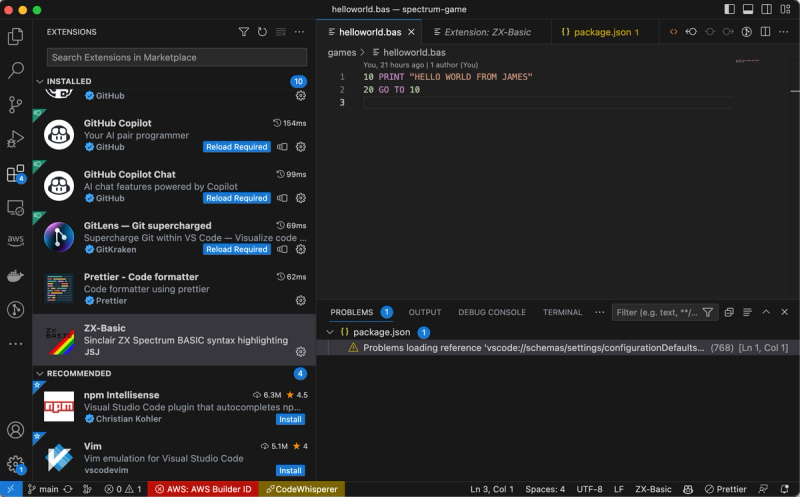
Task: Collapse all problems in panel
Action: [x=729, y=312]
